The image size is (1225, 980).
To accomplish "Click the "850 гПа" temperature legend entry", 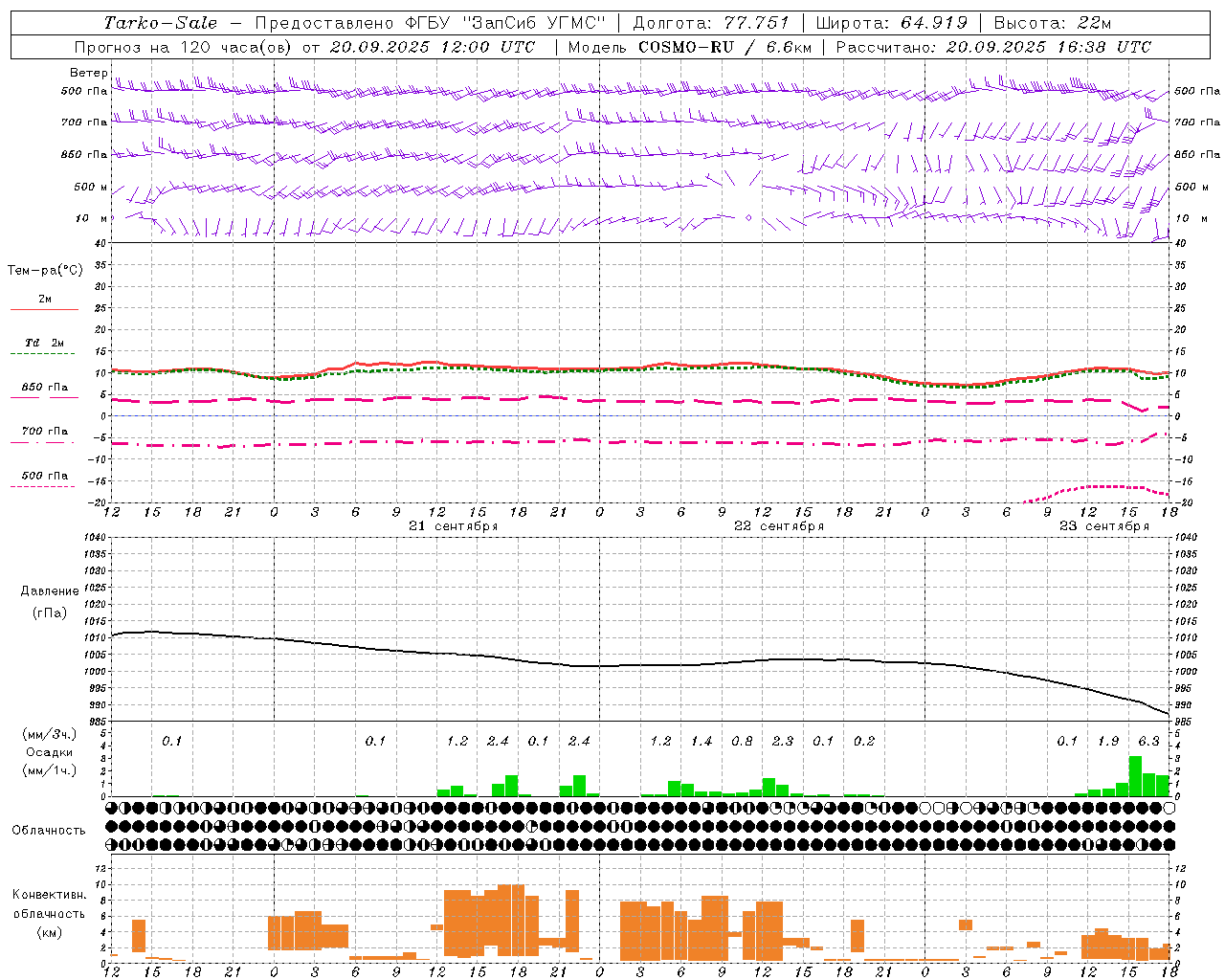I will (x=45, y=388).
